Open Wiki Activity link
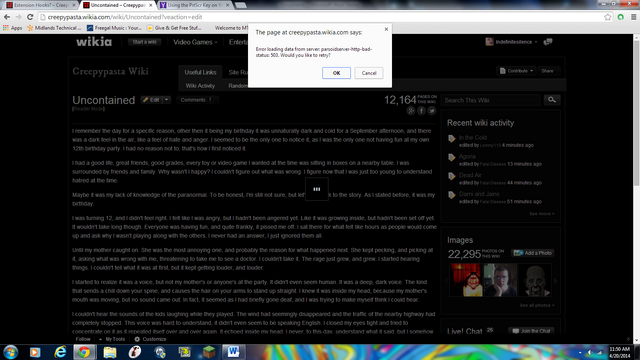 pyautogui.click(x=200, y=86)
